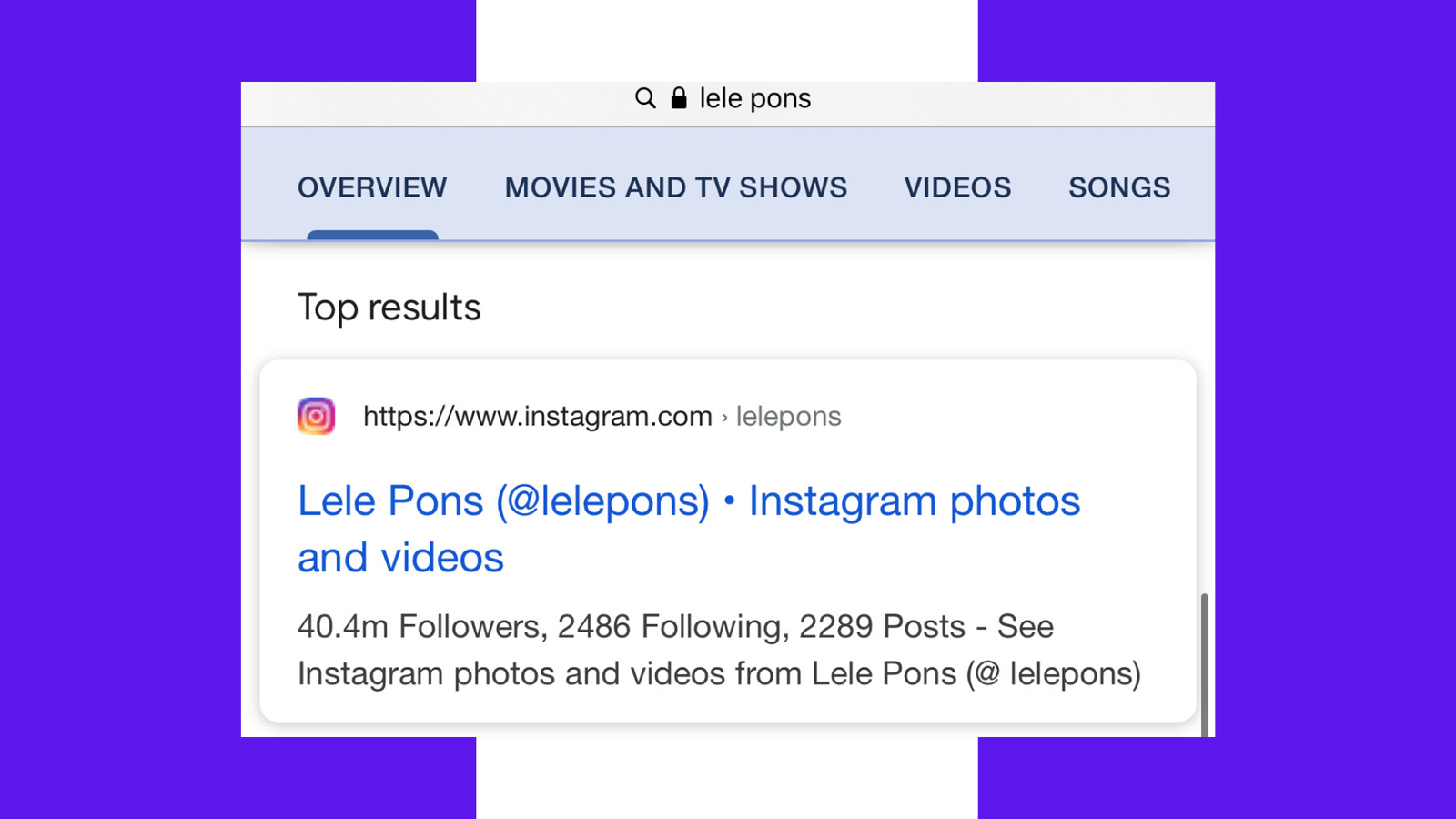Click the Instagram logo favicon
The image size is (1456, 819).
point(316,416)
